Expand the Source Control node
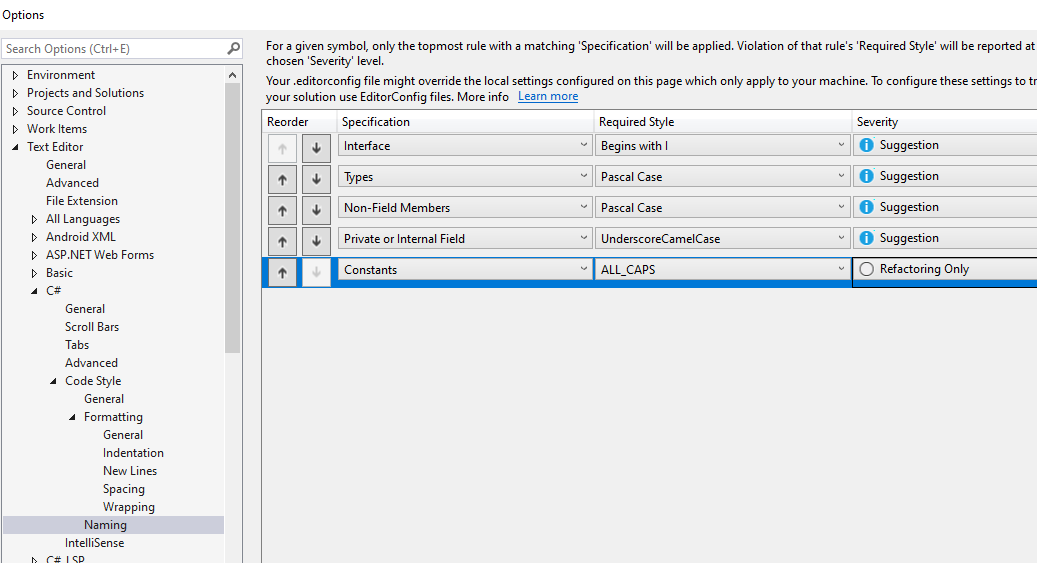 pyautogui.click(x=15, y=111)
